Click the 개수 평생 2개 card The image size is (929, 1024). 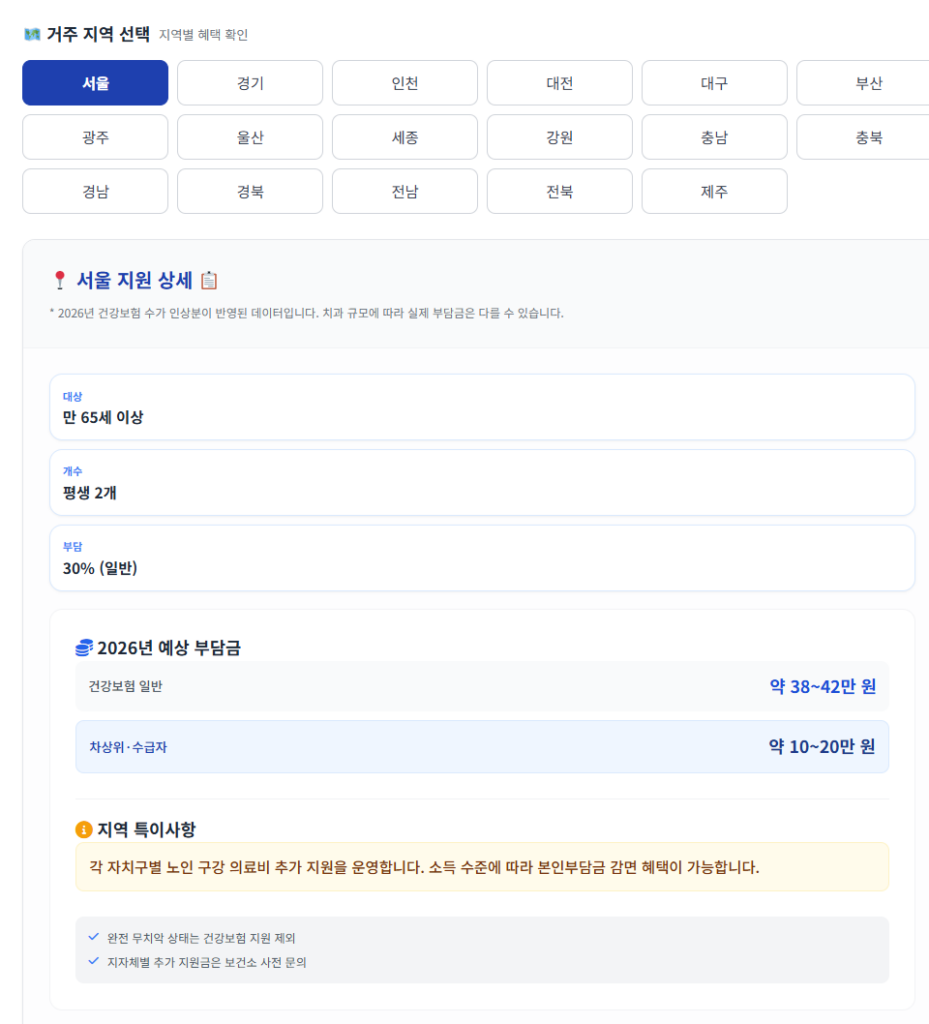tap(482, 482)
